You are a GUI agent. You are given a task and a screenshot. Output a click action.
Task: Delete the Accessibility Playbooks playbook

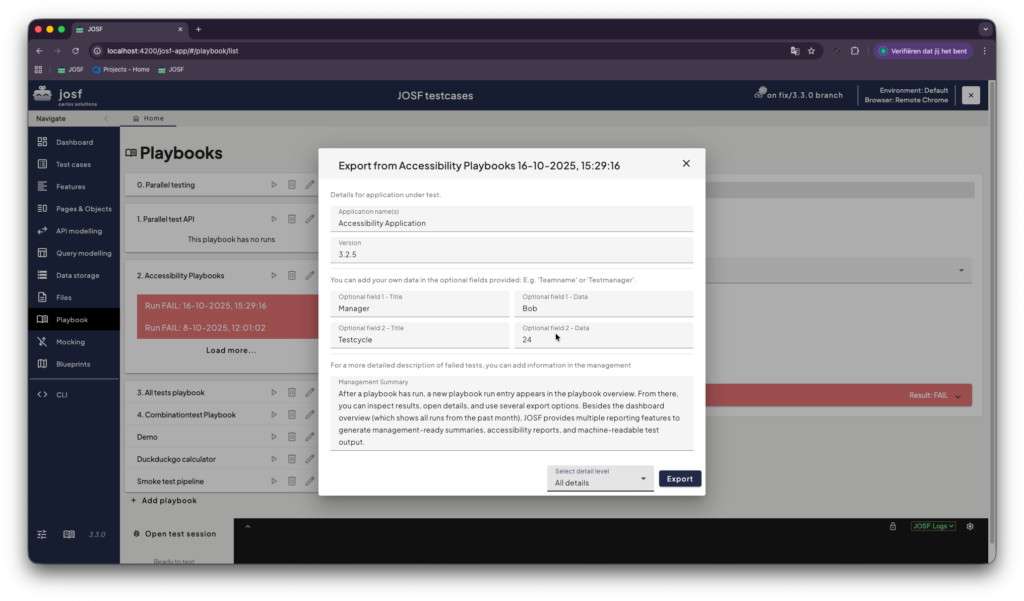[292, 275]
